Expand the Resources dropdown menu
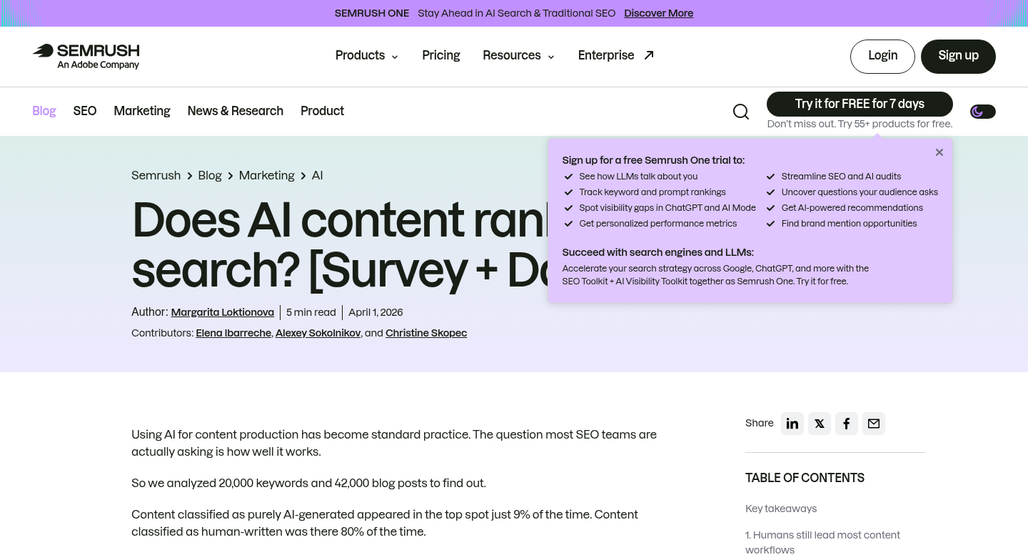 coord(518,56)
